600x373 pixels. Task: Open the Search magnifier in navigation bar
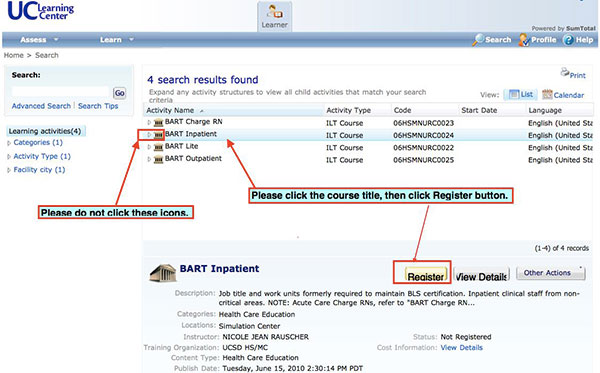click(478, 39)
